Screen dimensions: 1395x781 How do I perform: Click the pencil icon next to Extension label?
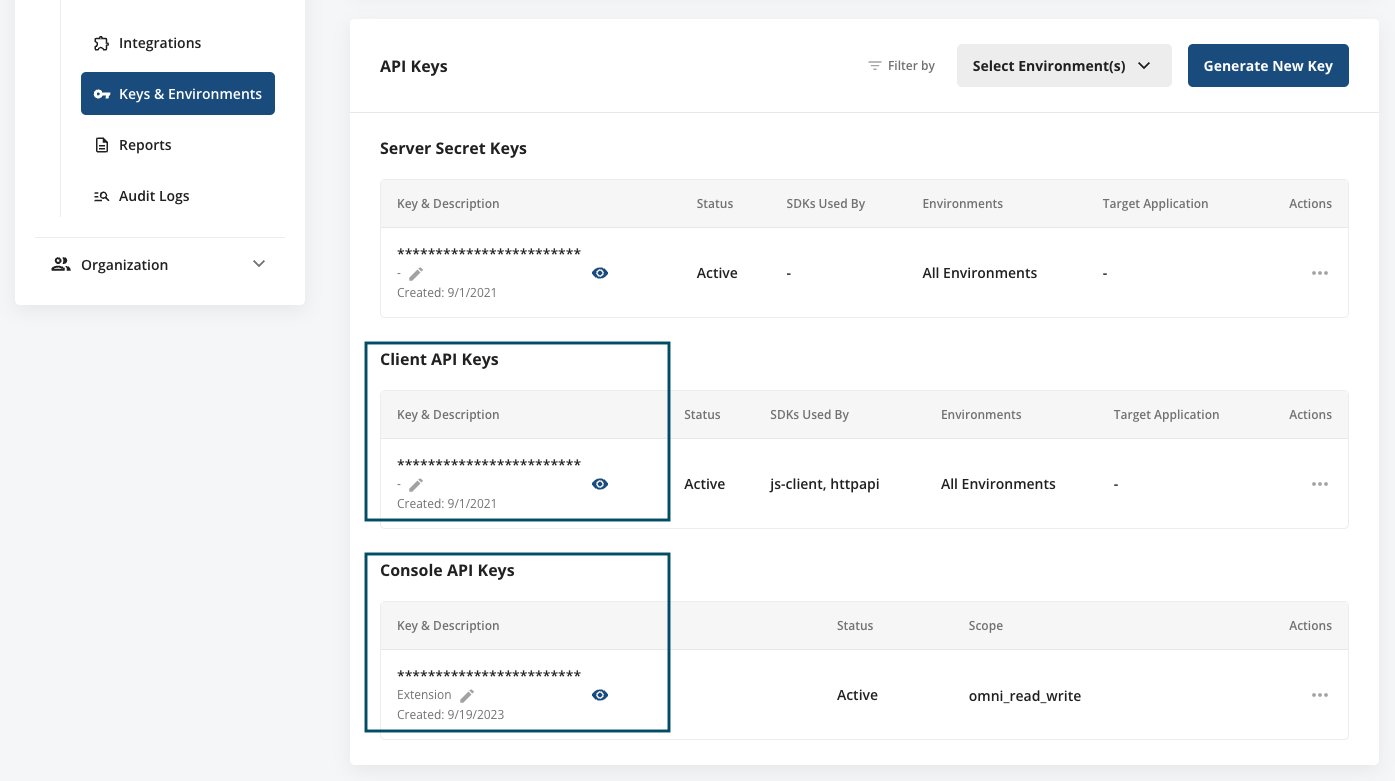(467, 694)
